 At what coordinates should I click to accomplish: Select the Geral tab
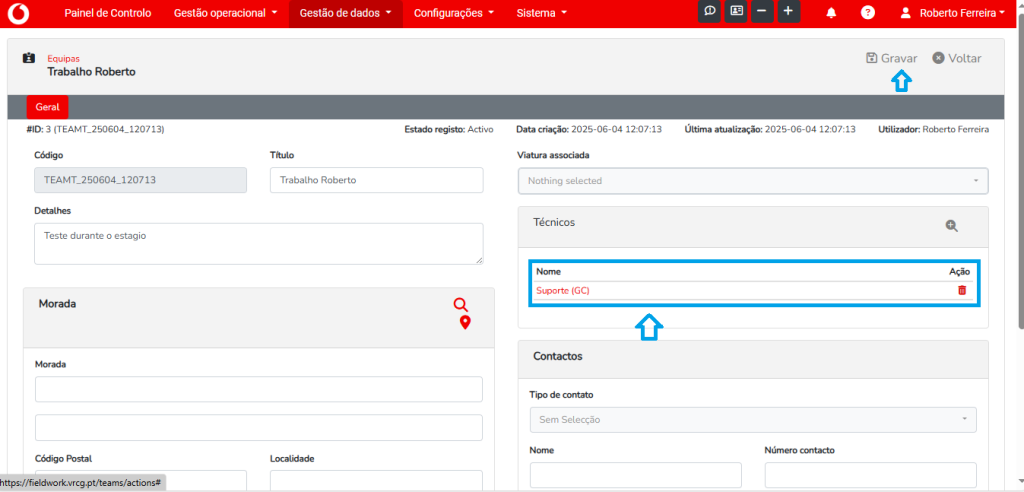[x=48, y=107]
